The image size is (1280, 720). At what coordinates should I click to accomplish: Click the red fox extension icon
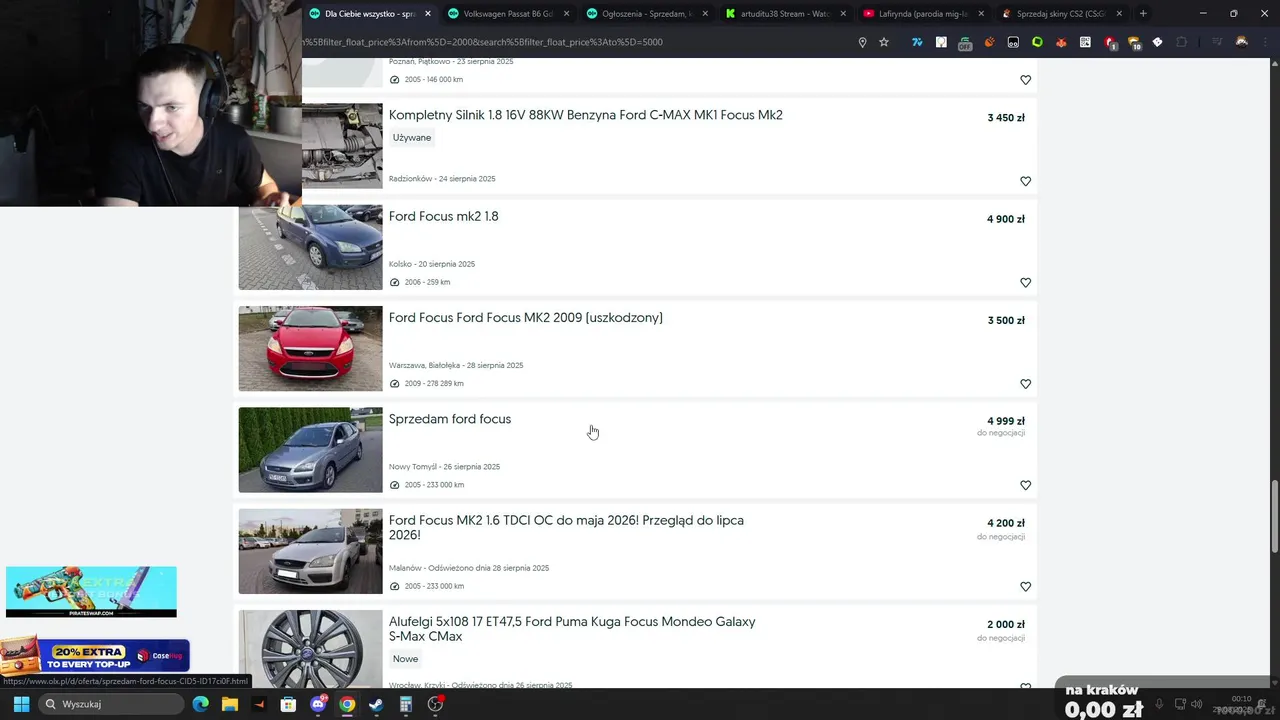[1061, 42]
